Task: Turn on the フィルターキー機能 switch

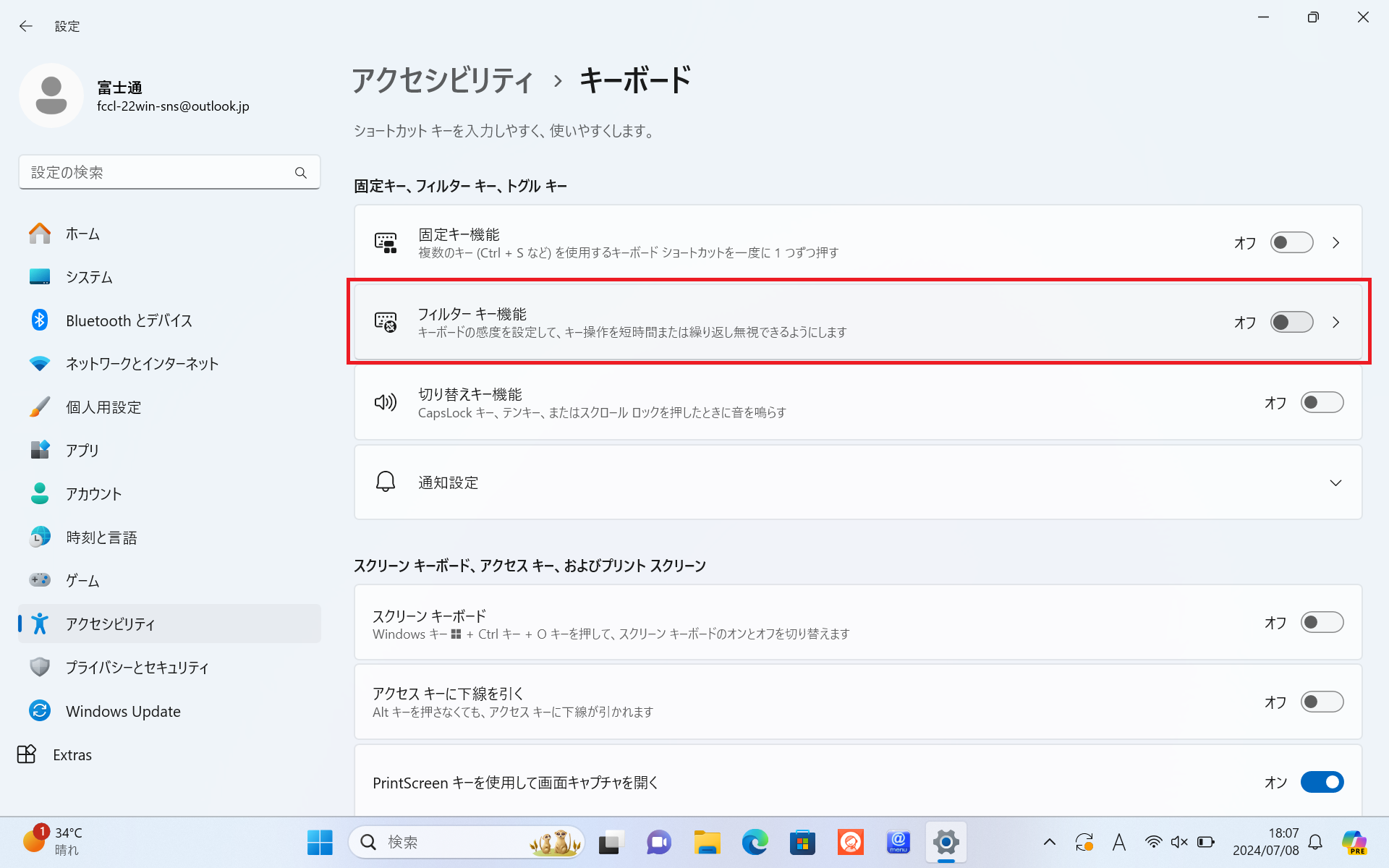Action: tap(1291, 323)
